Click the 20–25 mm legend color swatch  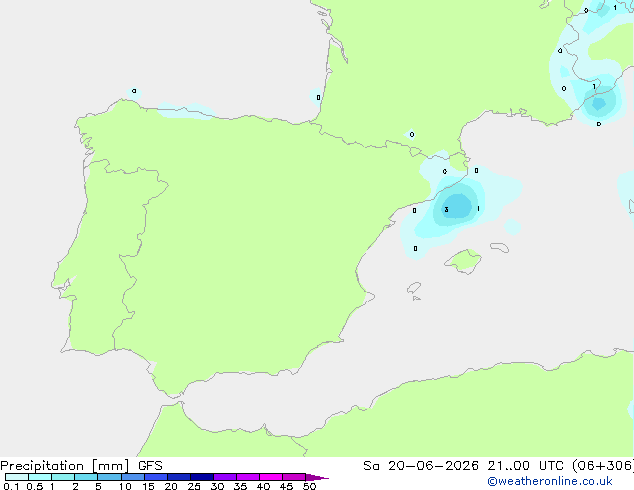pyautogui.click(x=179, y=477)
